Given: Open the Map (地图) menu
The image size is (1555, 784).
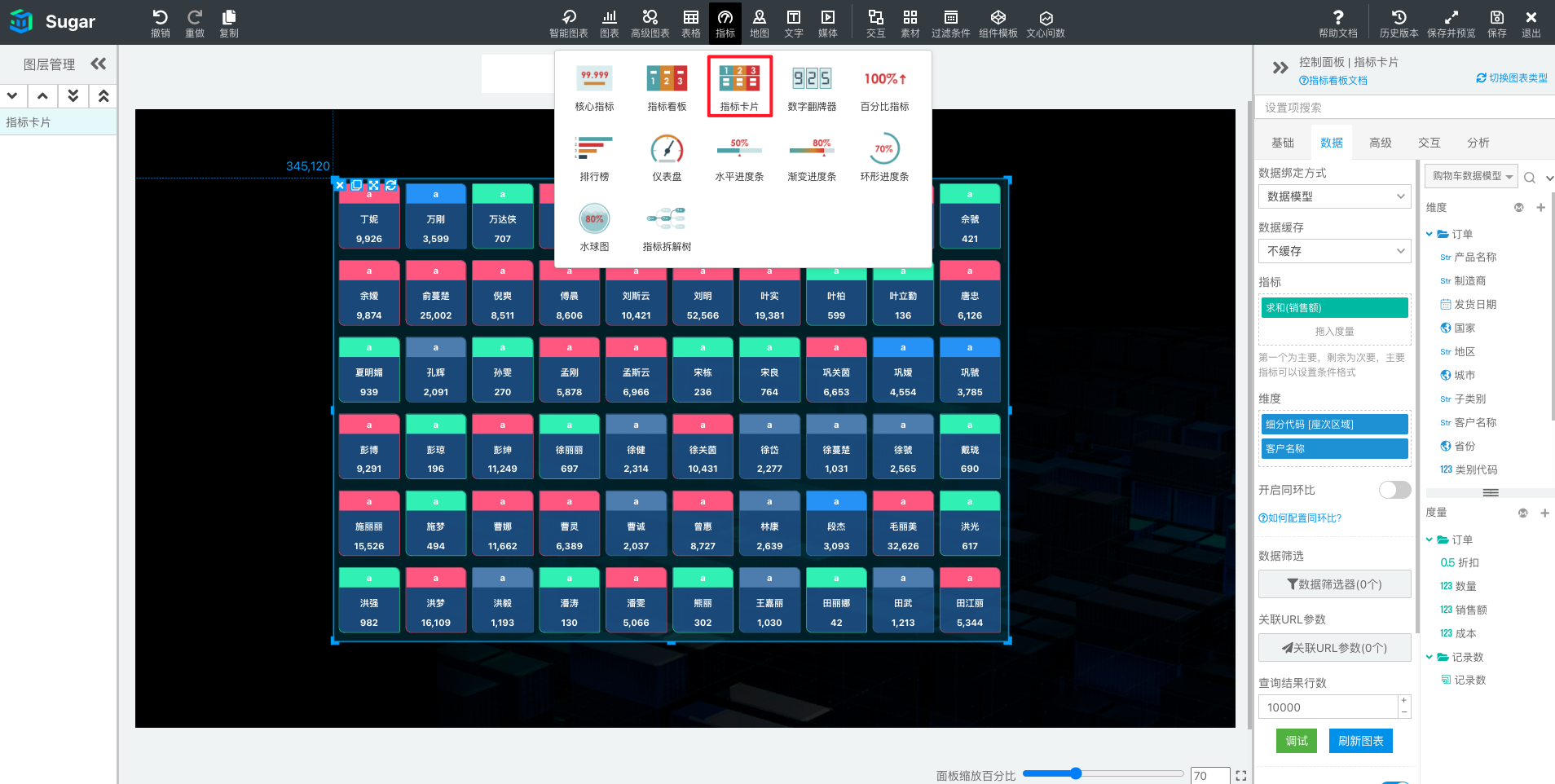Looking at the screenshot, I should [759, 23].
